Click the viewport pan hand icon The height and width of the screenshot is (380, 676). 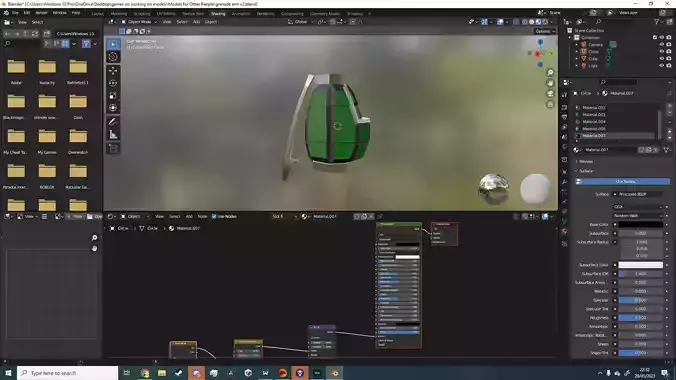point(550,83)
